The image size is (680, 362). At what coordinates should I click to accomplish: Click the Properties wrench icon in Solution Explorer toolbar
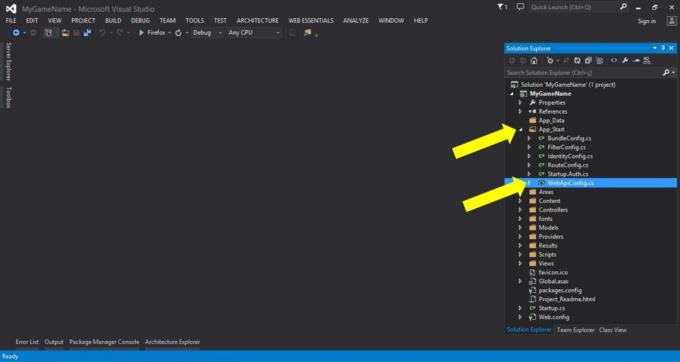tap(625, 61)
